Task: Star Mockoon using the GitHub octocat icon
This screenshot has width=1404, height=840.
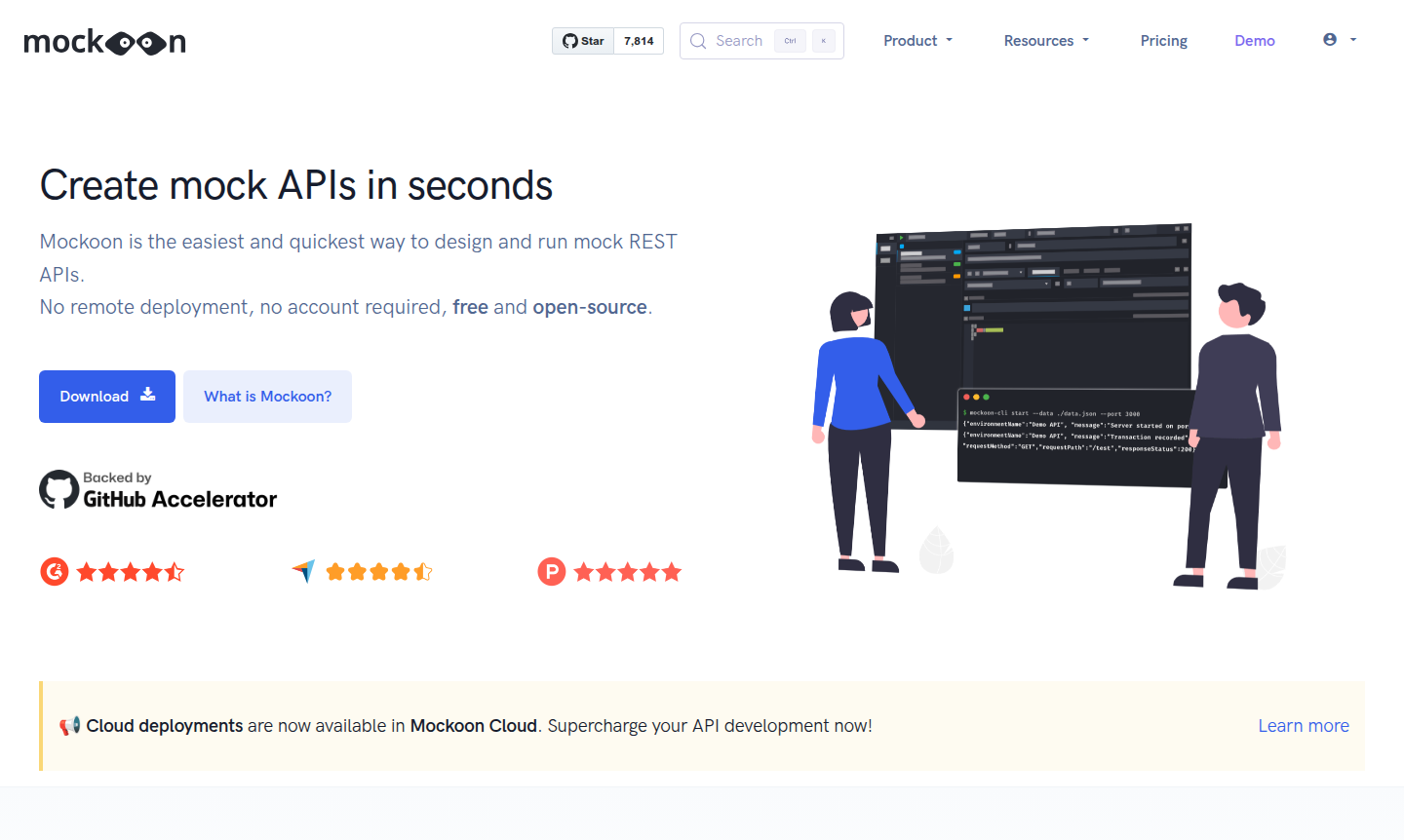Action: coord(569,41)
